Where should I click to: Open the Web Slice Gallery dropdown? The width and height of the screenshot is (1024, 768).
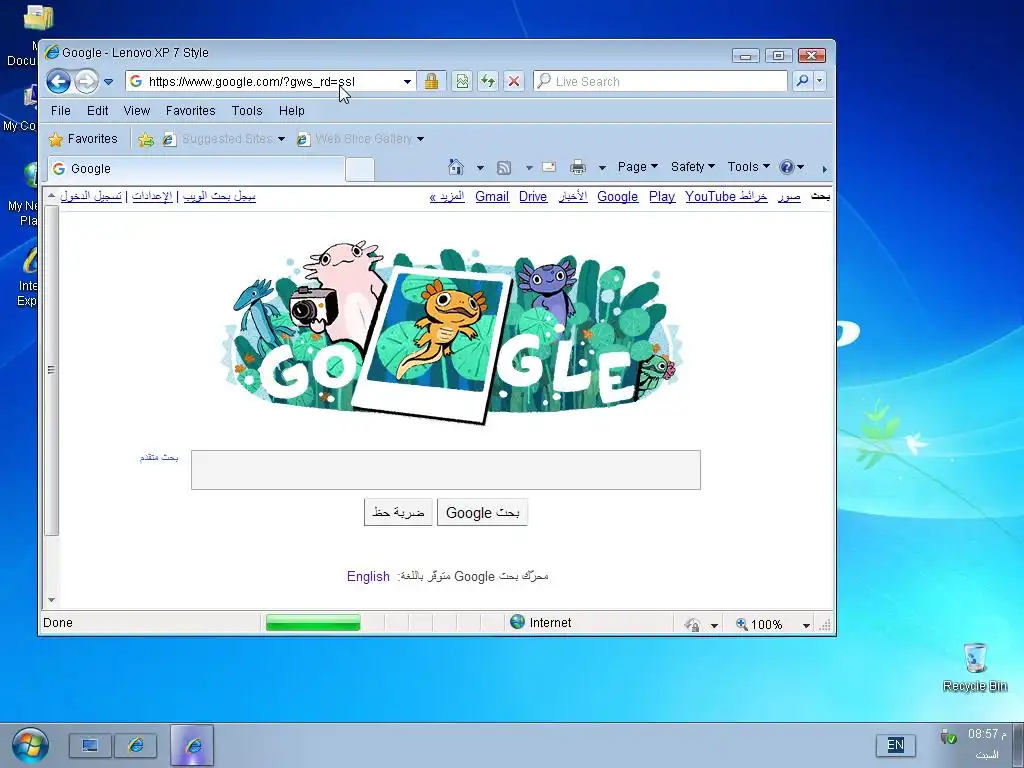[360, 139]
